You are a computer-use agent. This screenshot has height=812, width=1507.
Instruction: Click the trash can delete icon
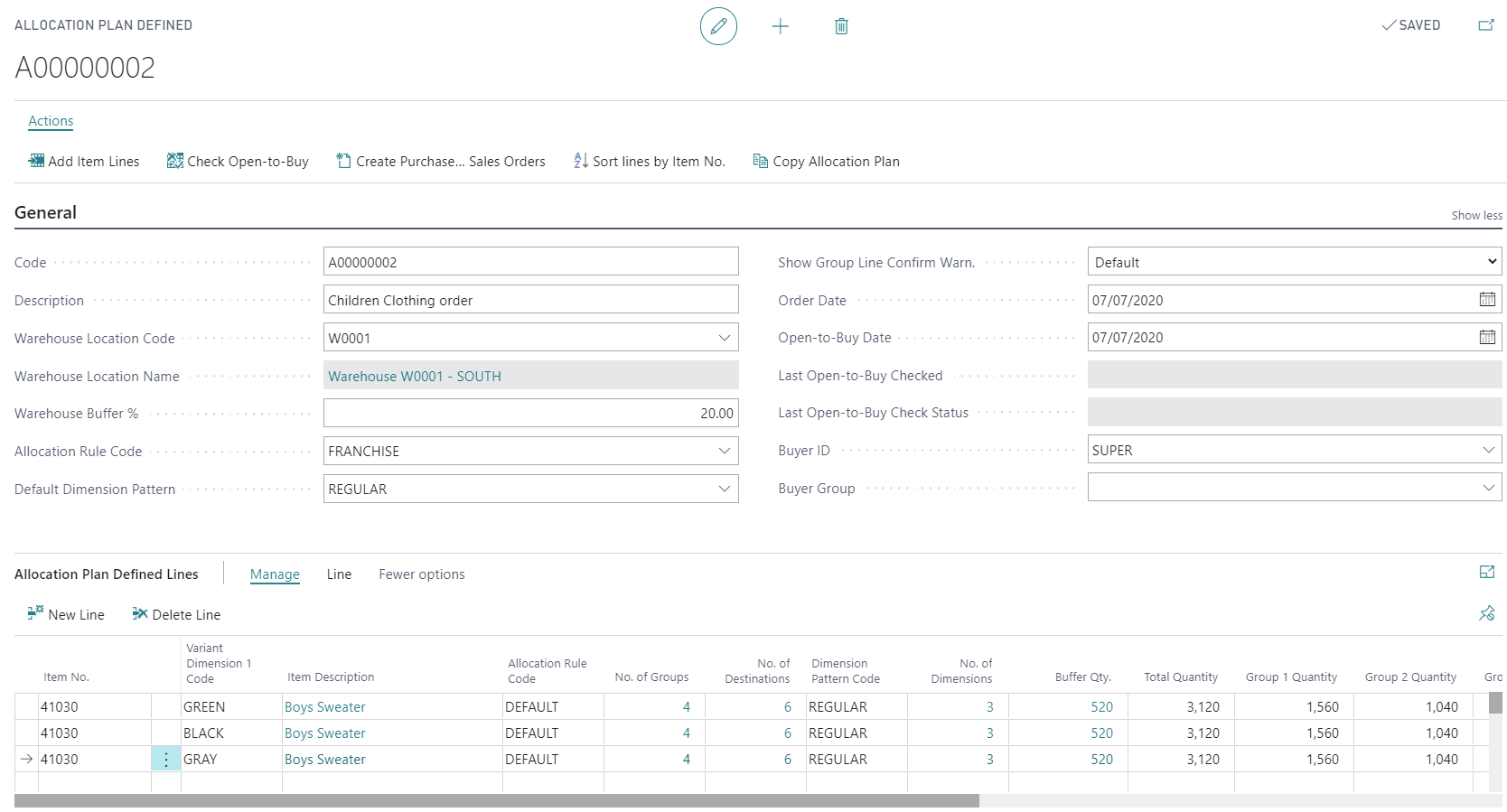[x=841, y=26]
